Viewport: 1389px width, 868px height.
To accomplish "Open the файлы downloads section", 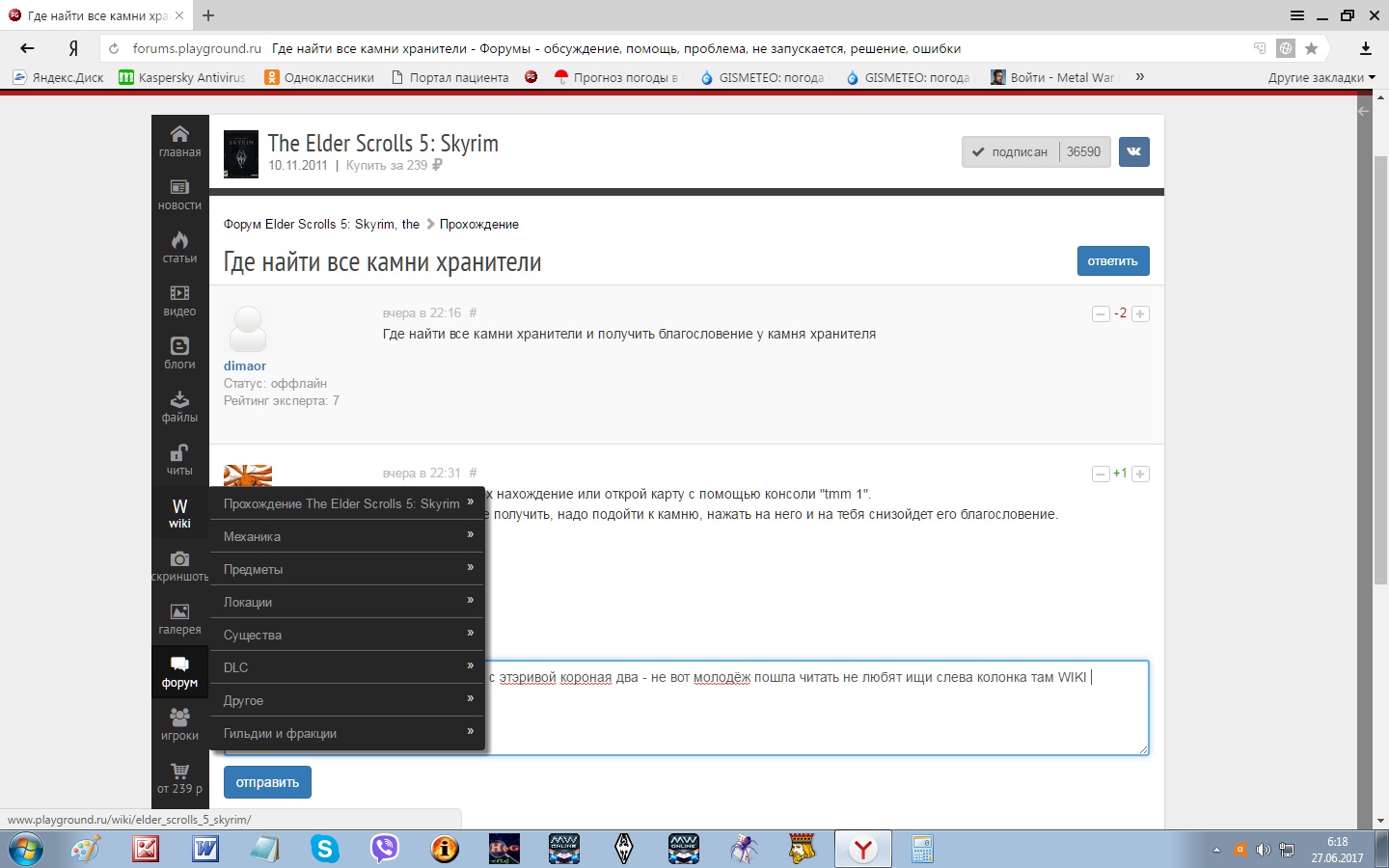I will 179,406.
